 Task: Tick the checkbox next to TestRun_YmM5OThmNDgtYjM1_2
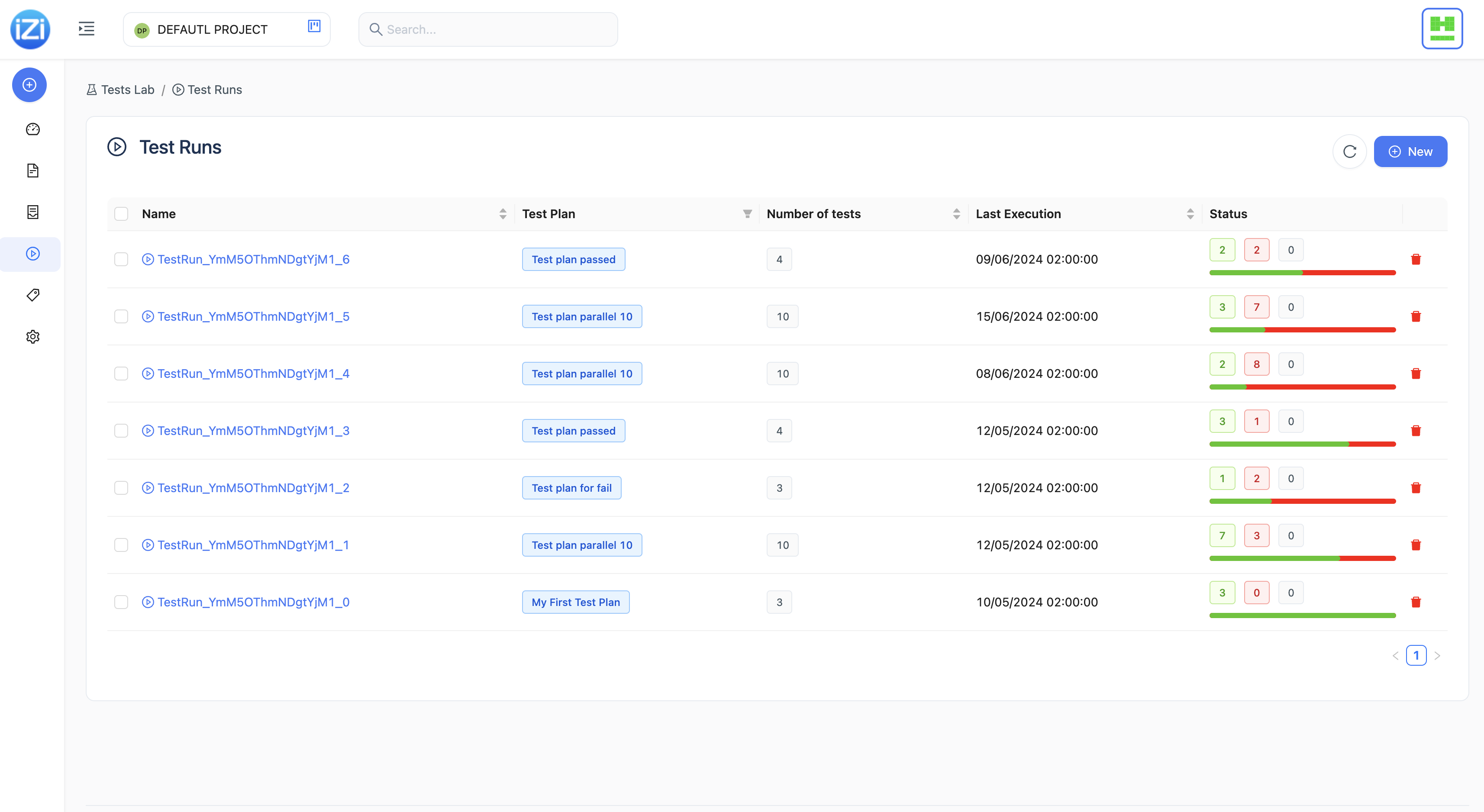(121, 487)
